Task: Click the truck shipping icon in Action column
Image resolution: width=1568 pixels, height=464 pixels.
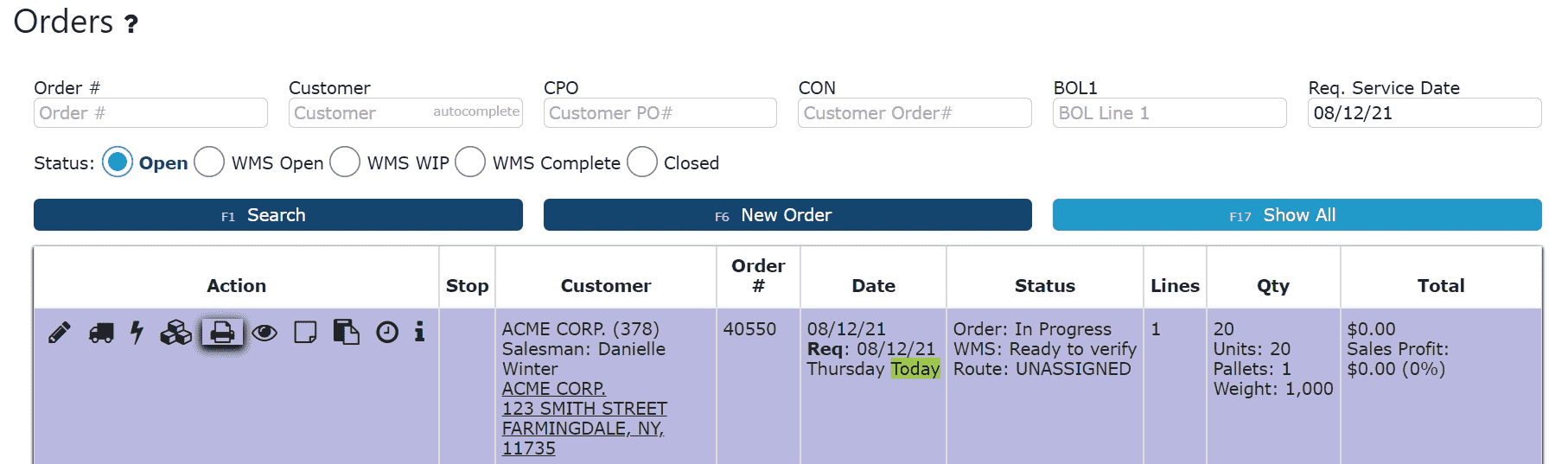Action: click(101, 333)
